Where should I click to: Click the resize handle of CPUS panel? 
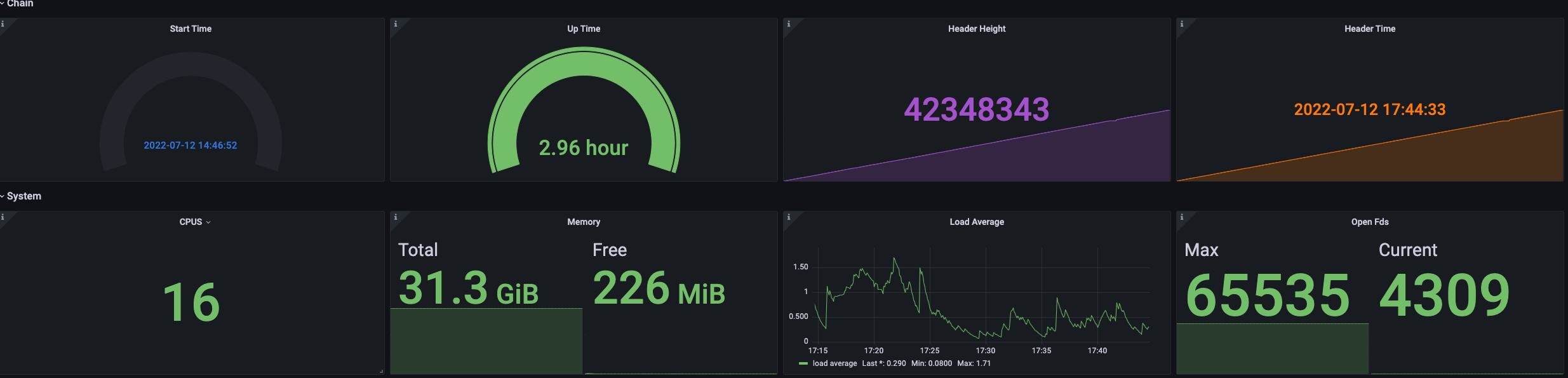[381, 371]
